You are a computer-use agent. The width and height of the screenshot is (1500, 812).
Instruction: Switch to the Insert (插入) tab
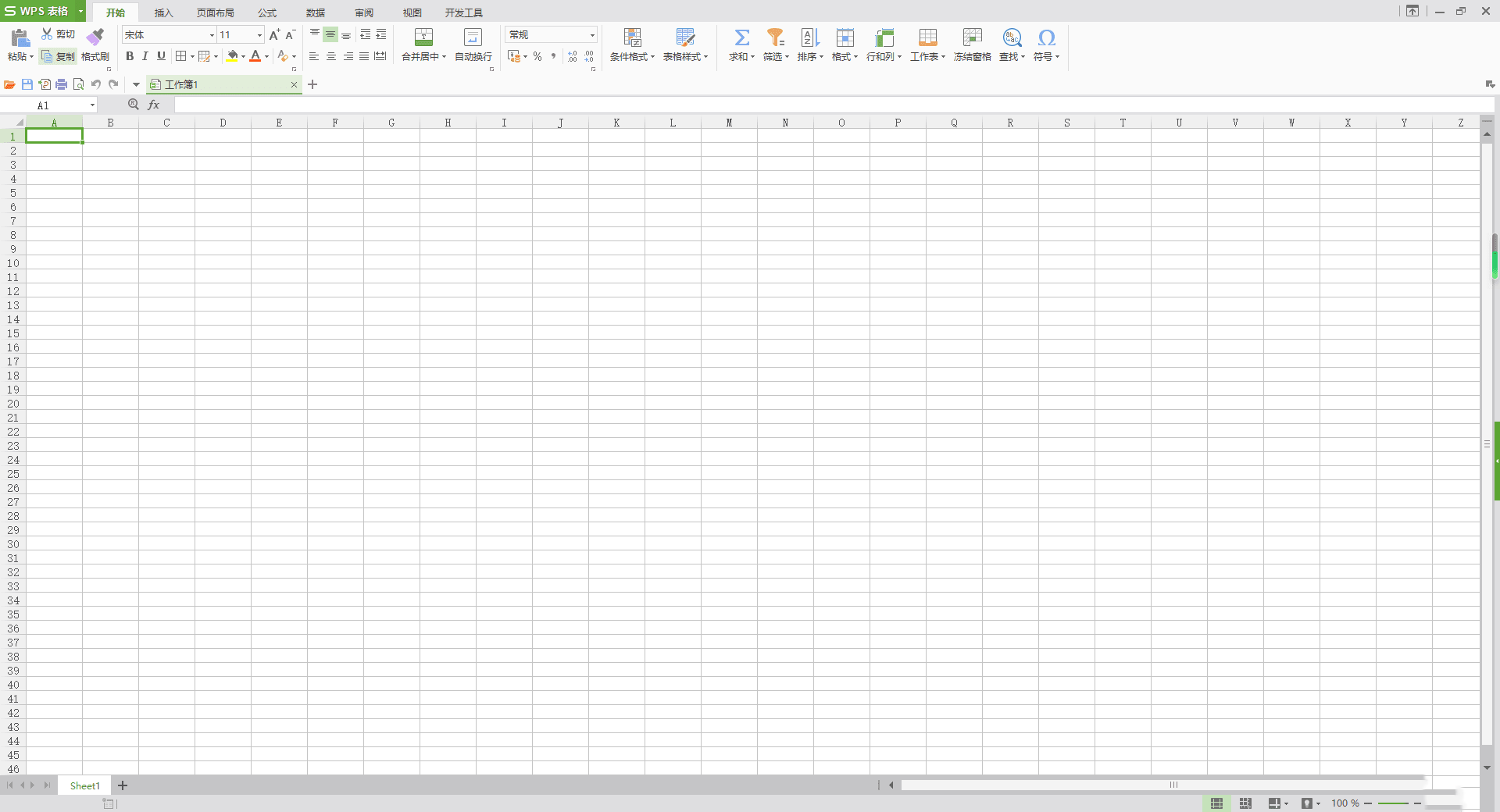[x=163, y=12]
